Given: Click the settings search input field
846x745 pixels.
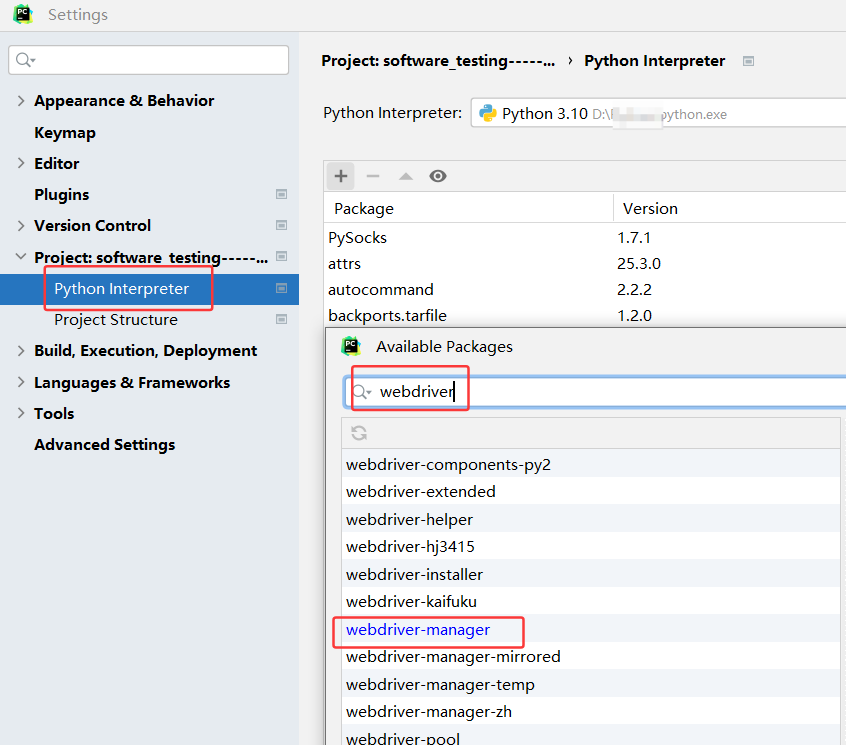Looking at the screenshot, I should (148, 60).
